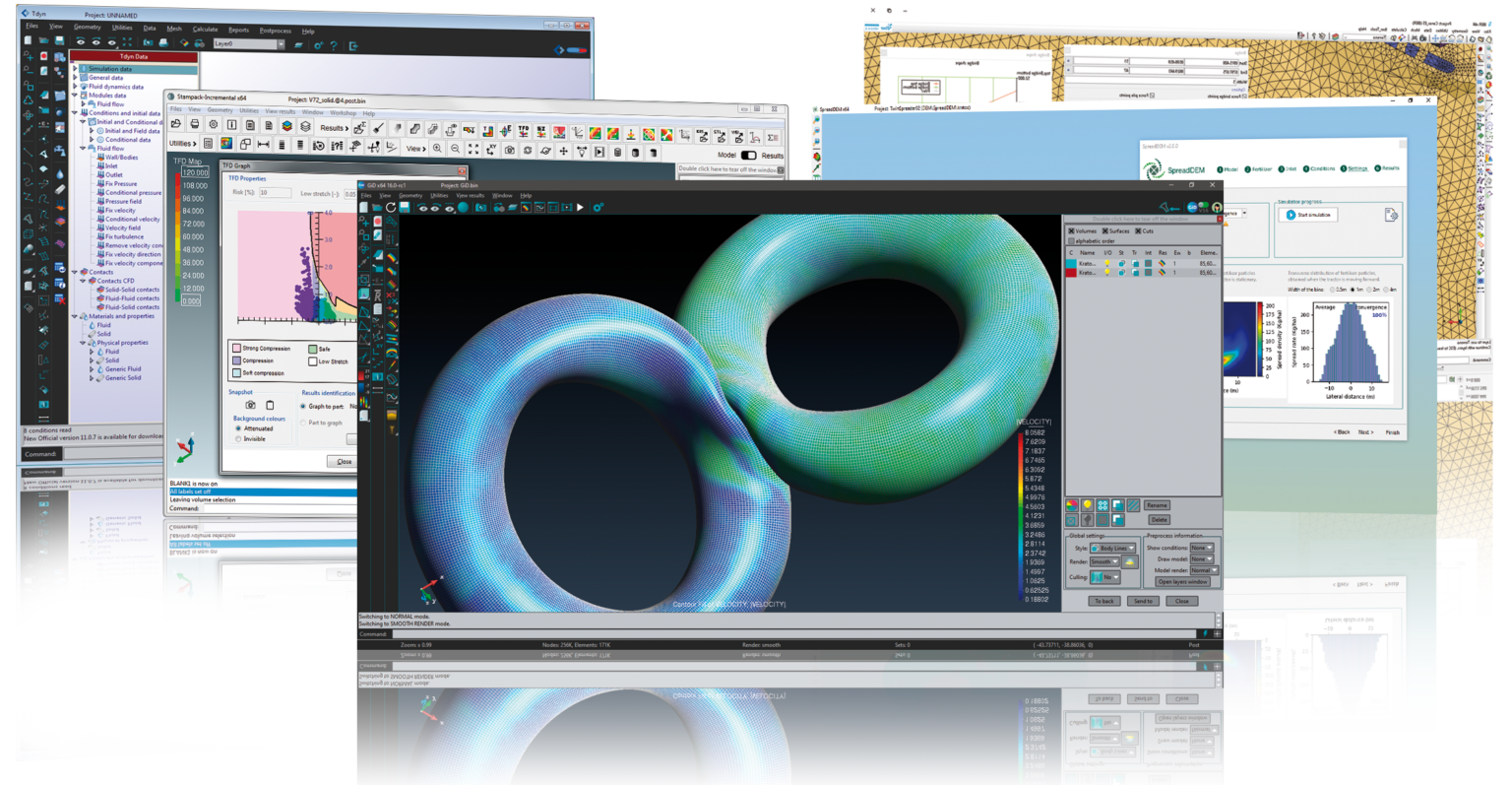Click the Risk [%] input field in TFD Properties
The image size is (1512, 785).
275,193
